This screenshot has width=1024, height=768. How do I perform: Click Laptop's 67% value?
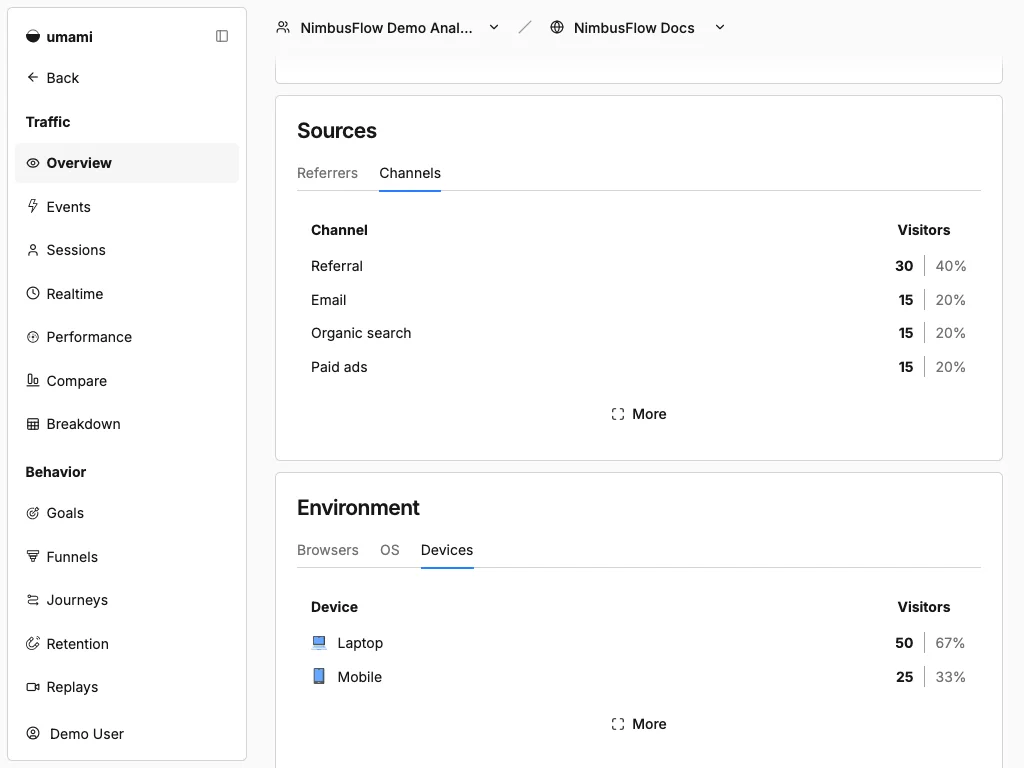(x=950, y=643)
